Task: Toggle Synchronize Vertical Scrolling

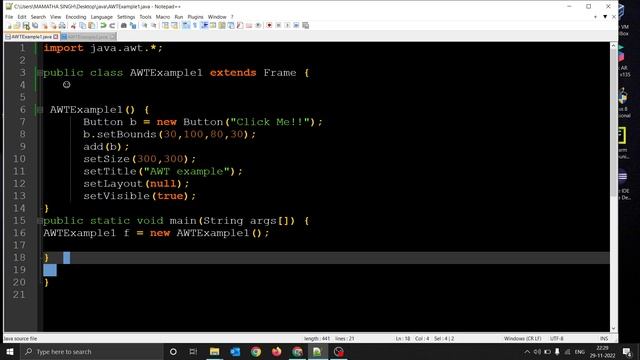Action: pos(165,25)
